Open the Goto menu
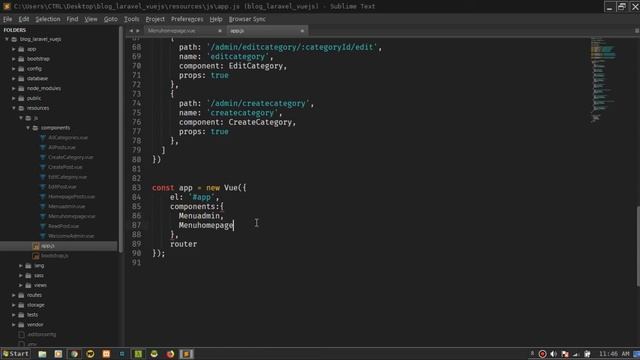 click(111, 19)
